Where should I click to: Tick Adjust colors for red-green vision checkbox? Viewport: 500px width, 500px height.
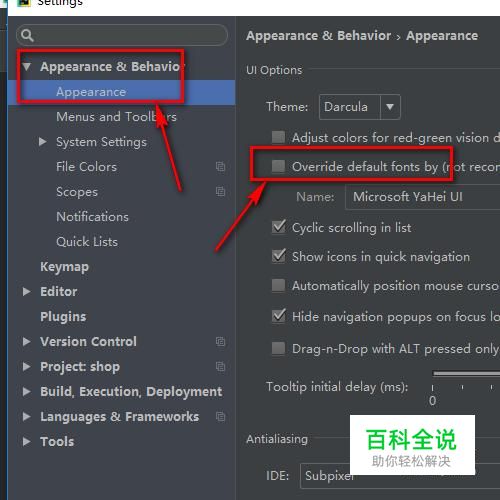pyautogui.click(x=278, y=137)
